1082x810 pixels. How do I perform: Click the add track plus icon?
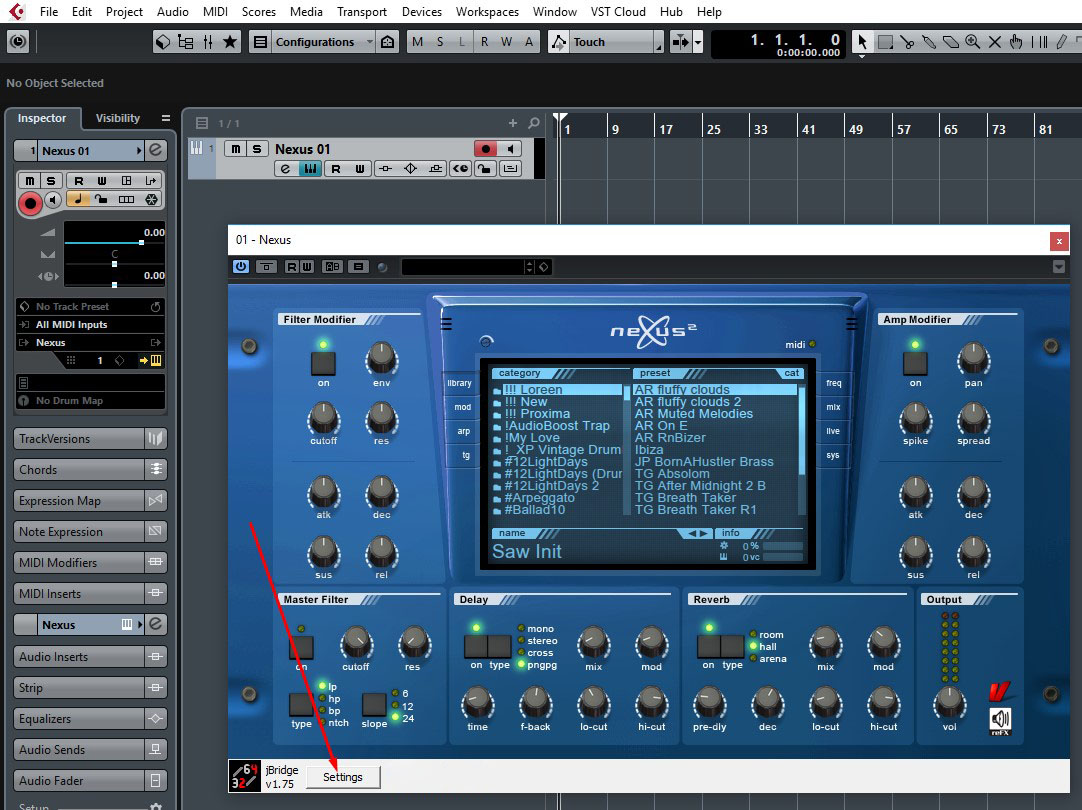pyautogui.click(x=513, y=123)
